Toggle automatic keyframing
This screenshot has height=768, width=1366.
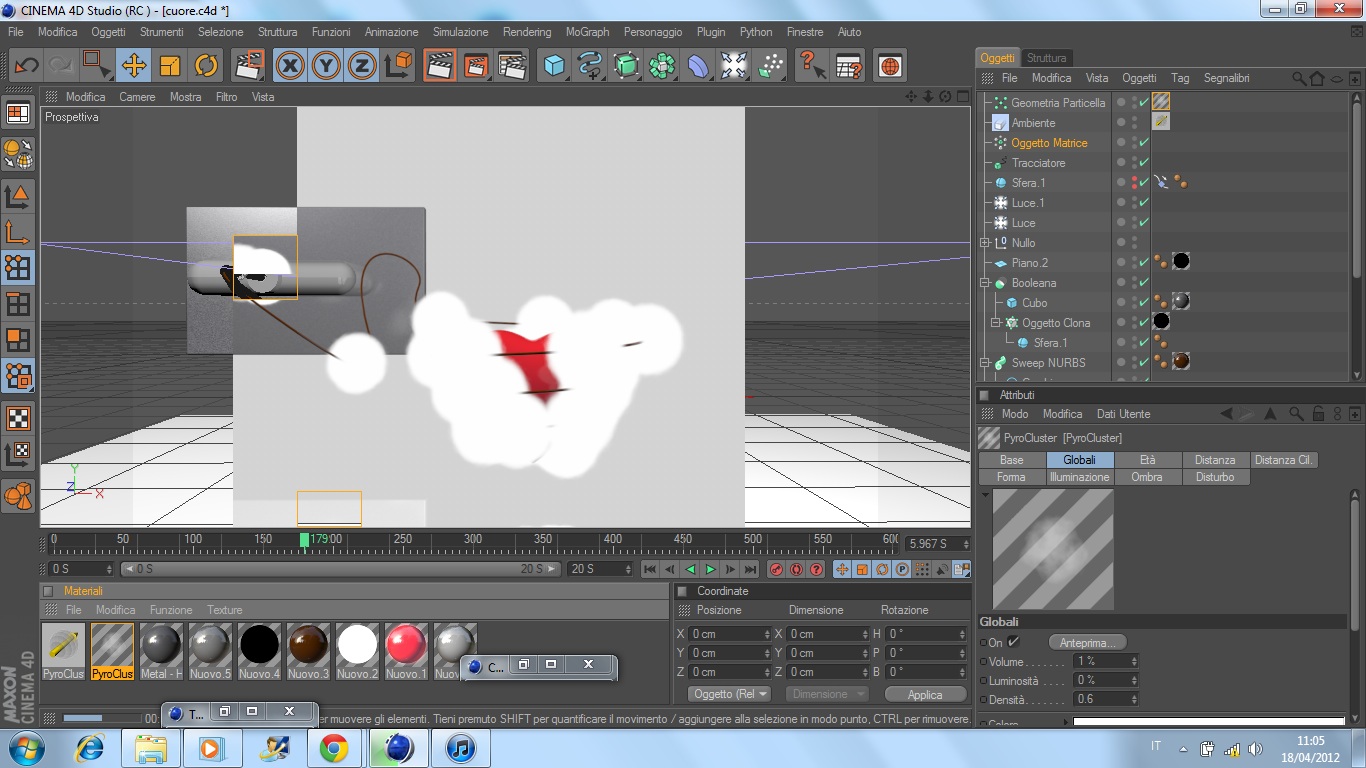coord(796,569)
